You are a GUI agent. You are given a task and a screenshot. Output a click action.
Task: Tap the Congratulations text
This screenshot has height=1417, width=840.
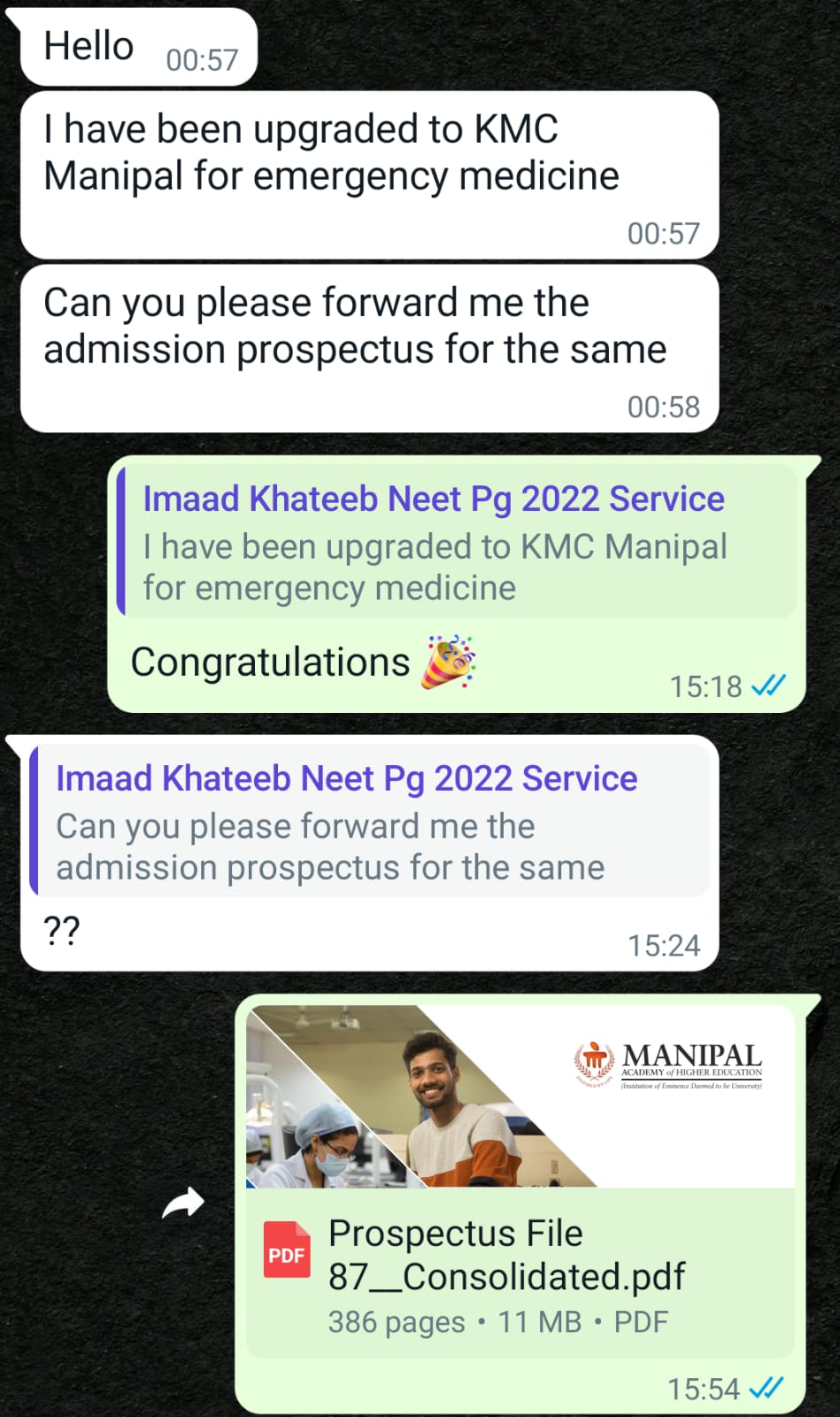point(270,662)
